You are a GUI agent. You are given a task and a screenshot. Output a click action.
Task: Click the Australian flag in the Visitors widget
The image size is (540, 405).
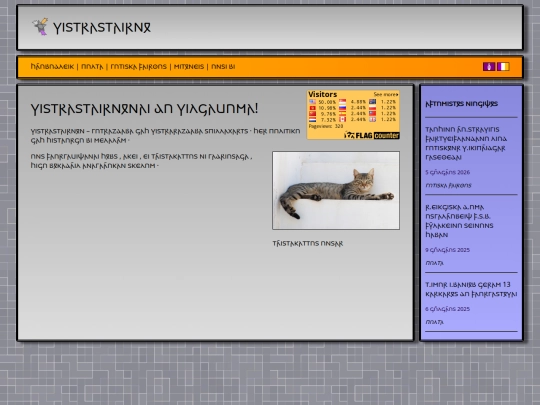pyautogui.click(x=372, y=102)
